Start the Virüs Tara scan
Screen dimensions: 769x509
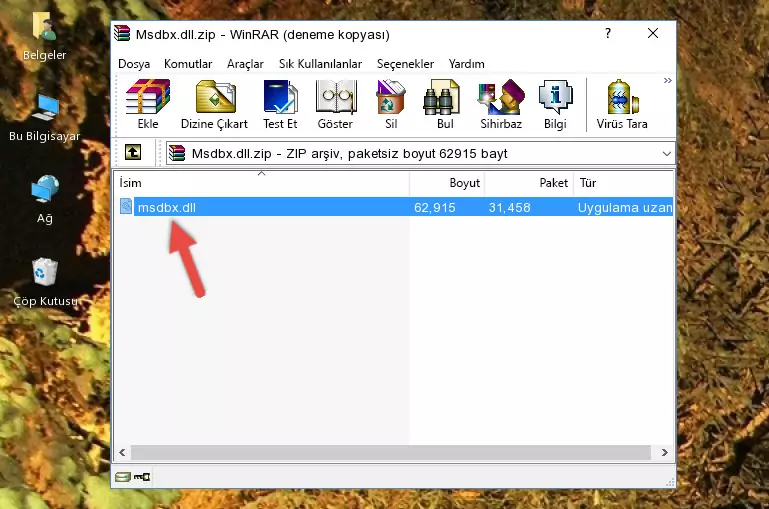(622, 104)
